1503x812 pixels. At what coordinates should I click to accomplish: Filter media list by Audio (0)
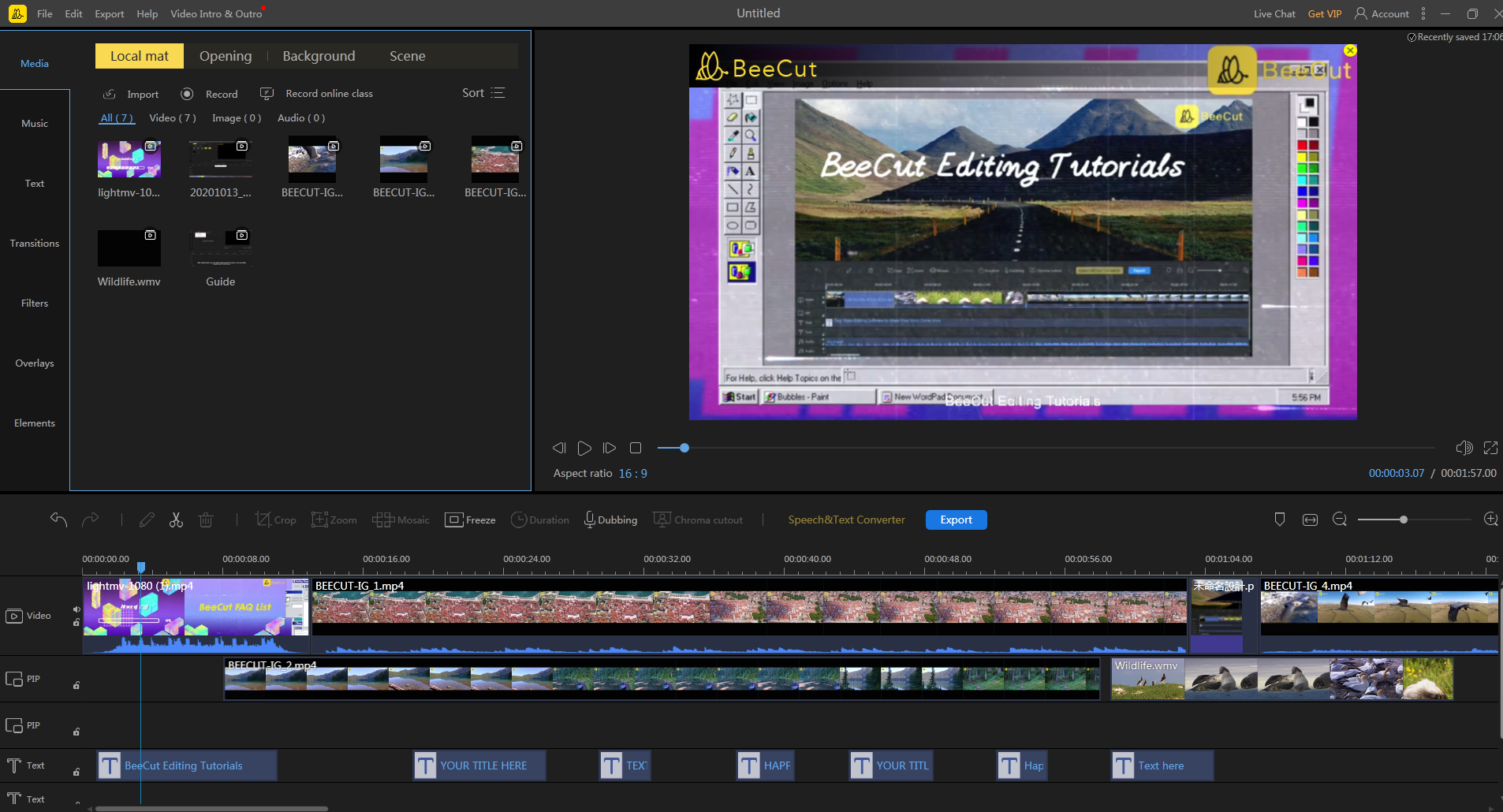pyautogui.click(x=301, y=117)
